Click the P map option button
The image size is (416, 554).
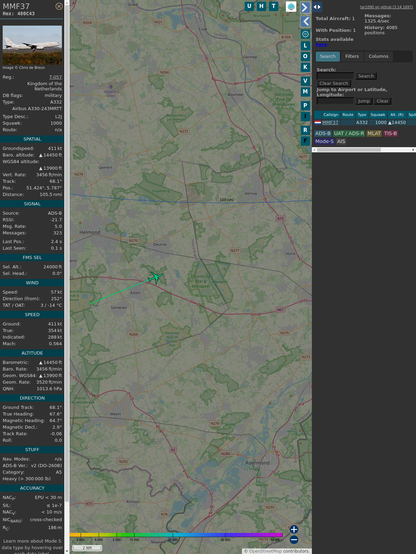coord(305,105)
